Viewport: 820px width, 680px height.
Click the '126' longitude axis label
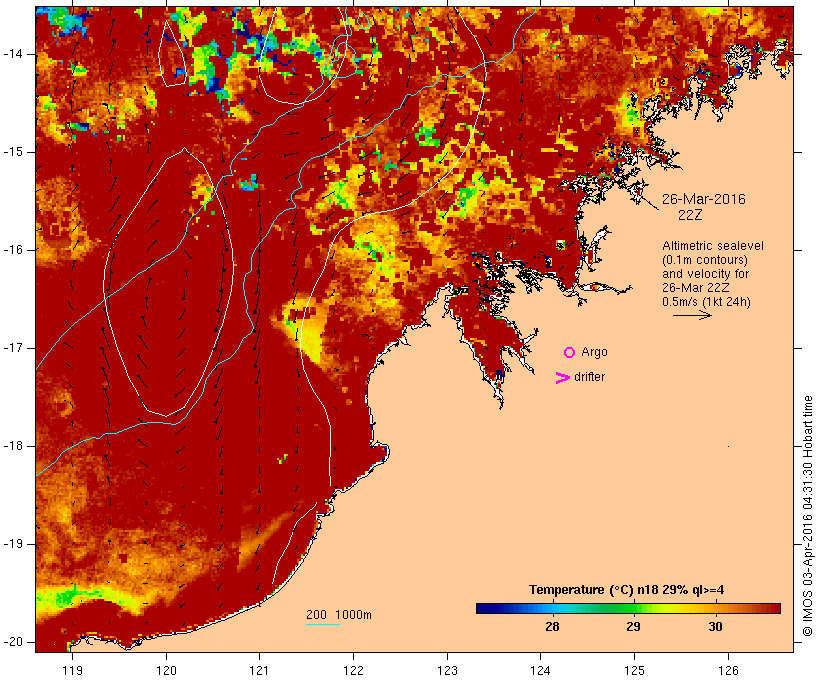(728, 670)
